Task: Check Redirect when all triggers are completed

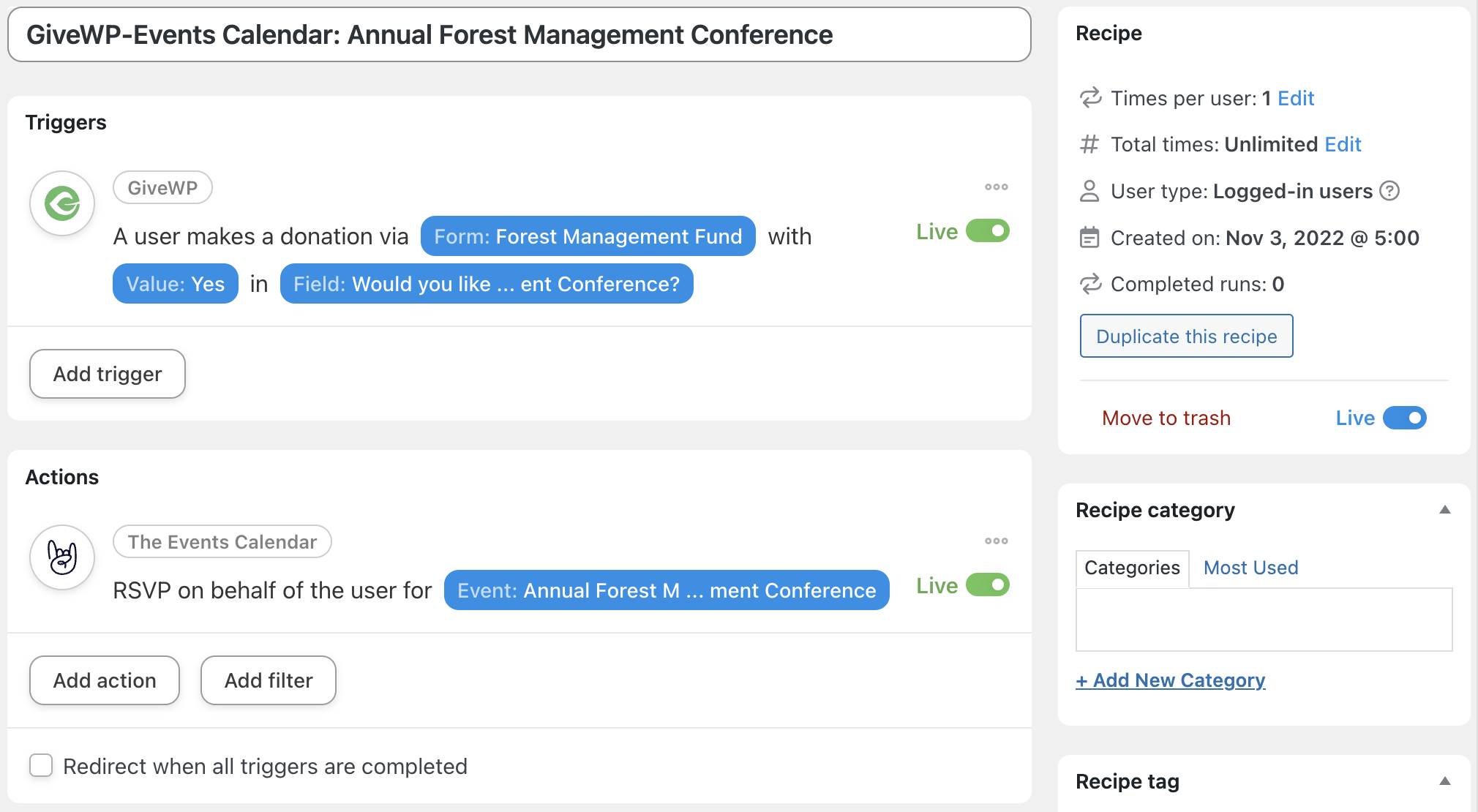Action: [41, 765]
